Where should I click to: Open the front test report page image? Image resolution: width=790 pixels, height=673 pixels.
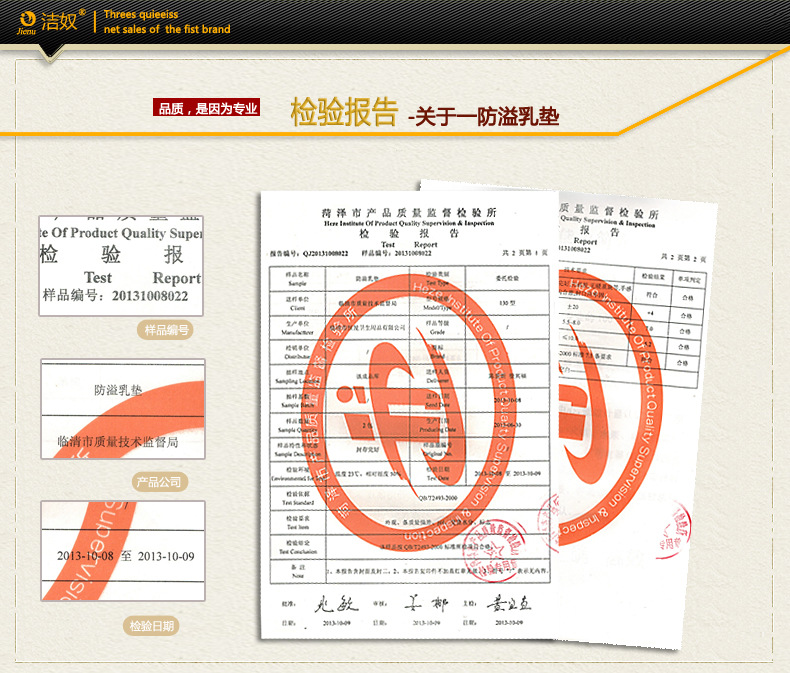pyautogui.click(x=410, y=416)
